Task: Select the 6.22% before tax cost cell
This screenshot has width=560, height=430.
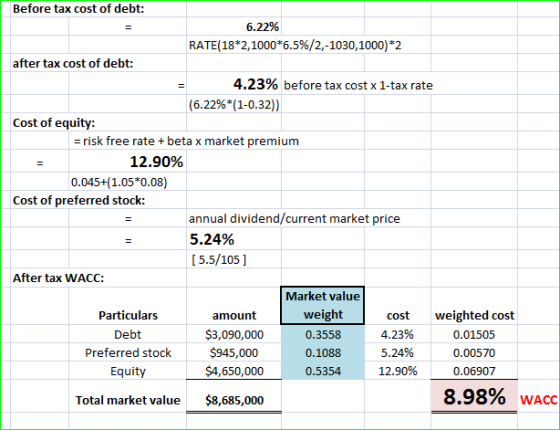Action: 234,27
